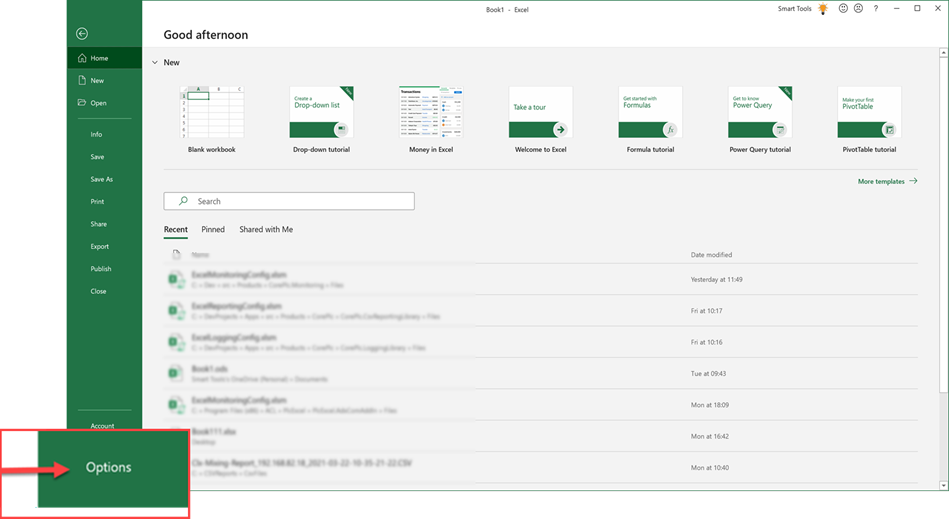Click the Home icon in sidebar

point(82,58)
